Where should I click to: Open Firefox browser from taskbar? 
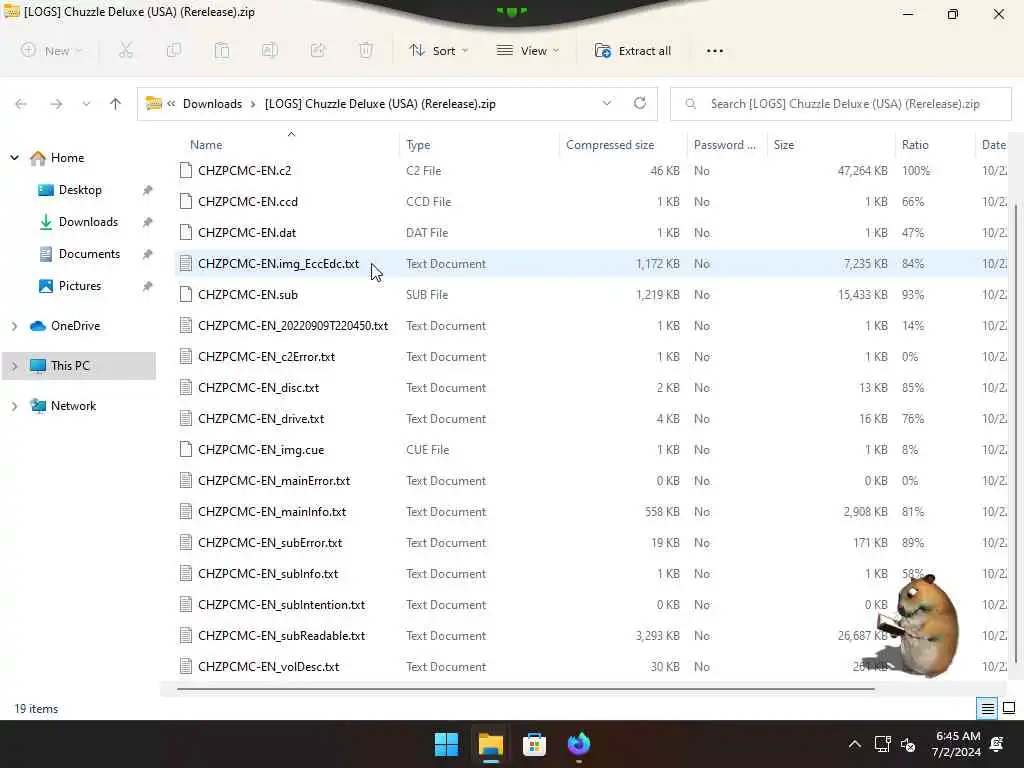[579, 744]
